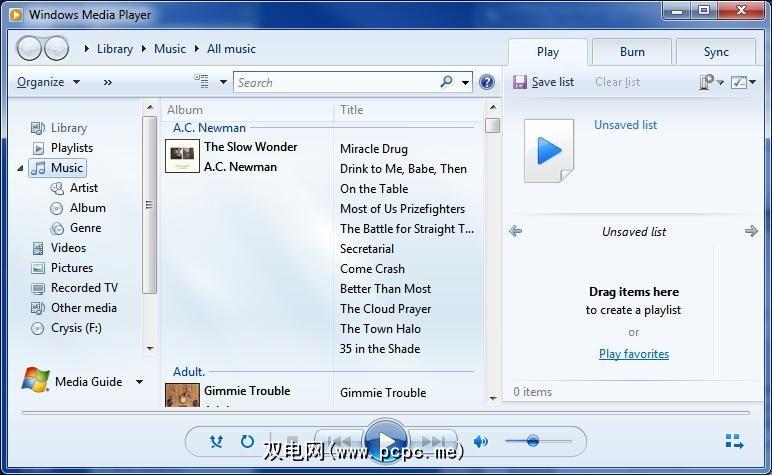Open the Organize menu
The height and width of the screenshot is (475, 772).
48,82
